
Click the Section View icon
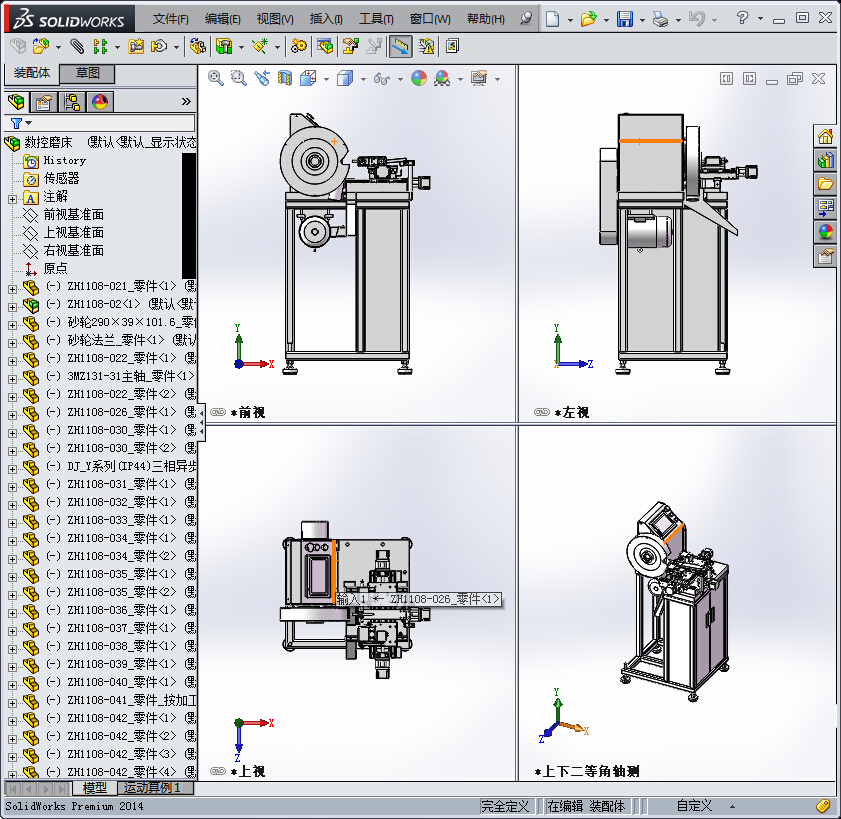click(x=285, y=79)
